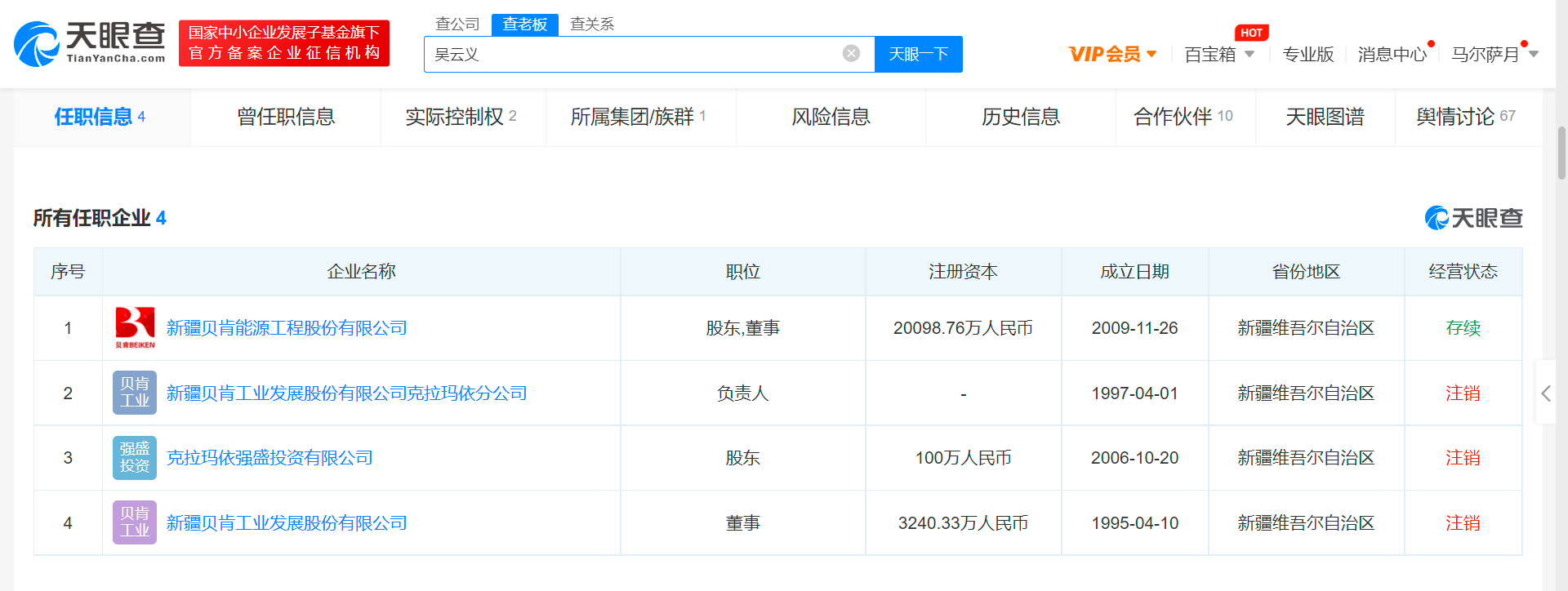This screenshot has width=1568, height=591.
Task: Click the 成立日期 column header
Action: (1134, 272)
